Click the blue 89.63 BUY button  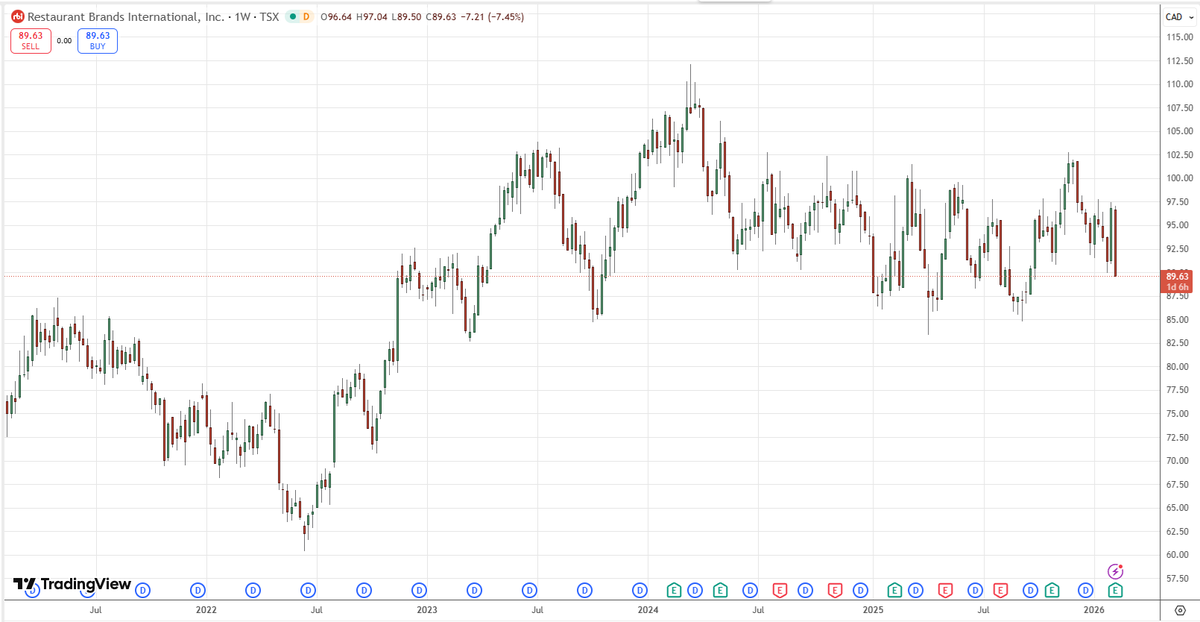coord(100,41)
